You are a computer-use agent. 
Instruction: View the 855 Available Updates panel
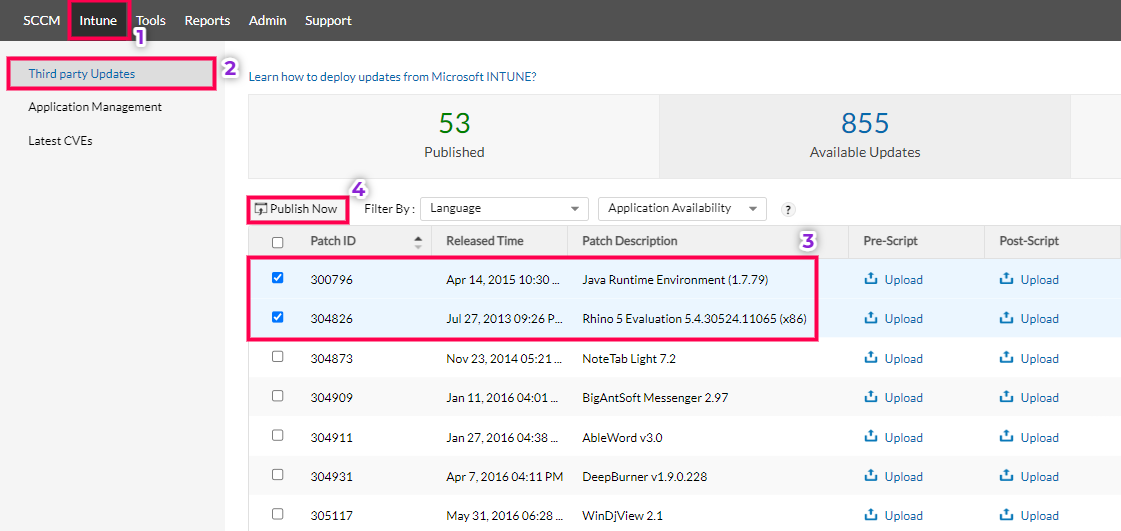pyautogui.click(x=864, y=136)
